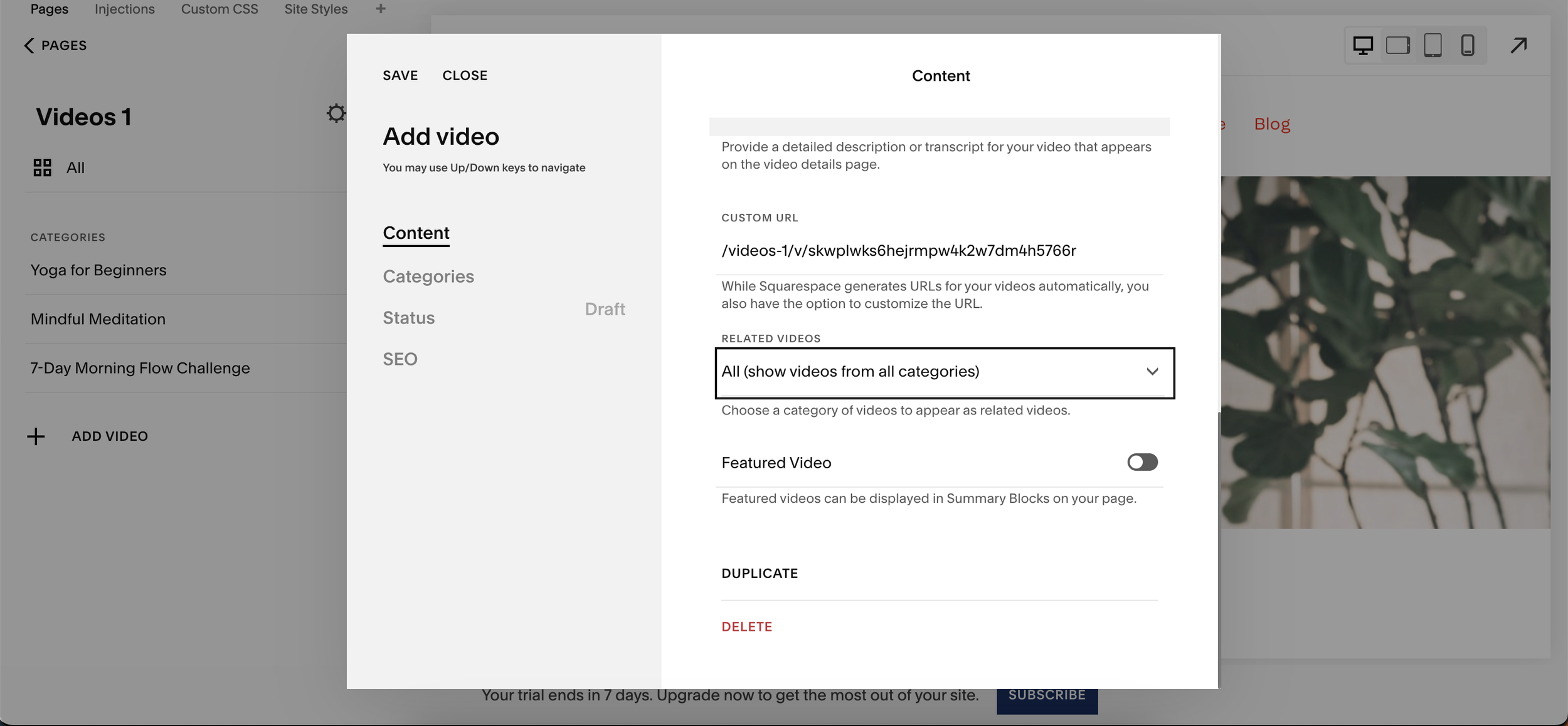Click the All videos grid icon

click(42, 167)
